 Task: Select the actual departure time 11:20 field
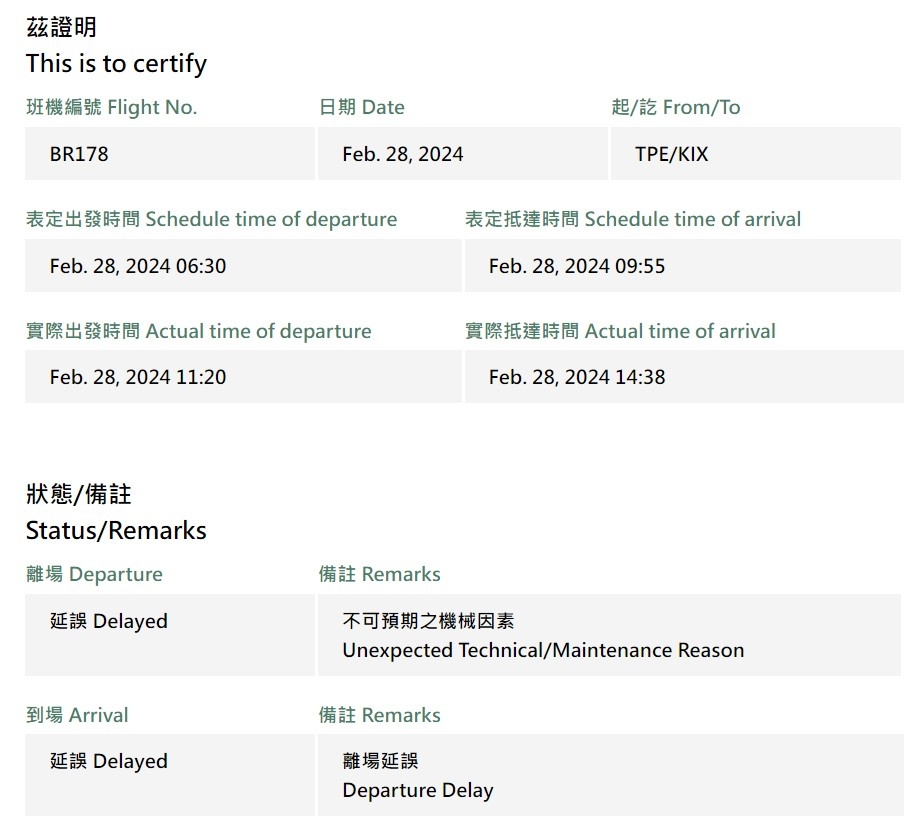242,377
